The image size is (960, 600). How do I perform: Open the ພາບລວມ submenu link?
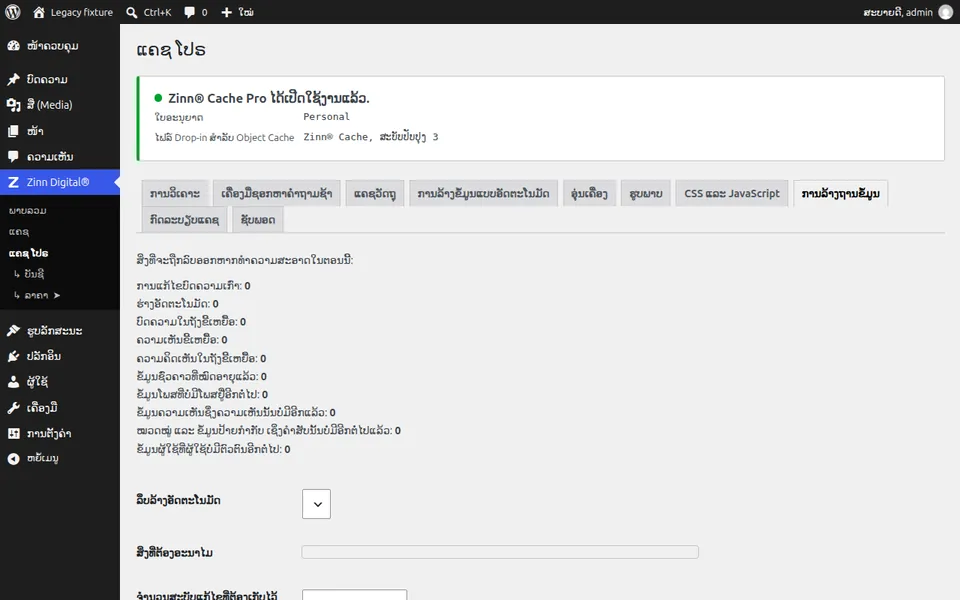[x=28, y=211]
